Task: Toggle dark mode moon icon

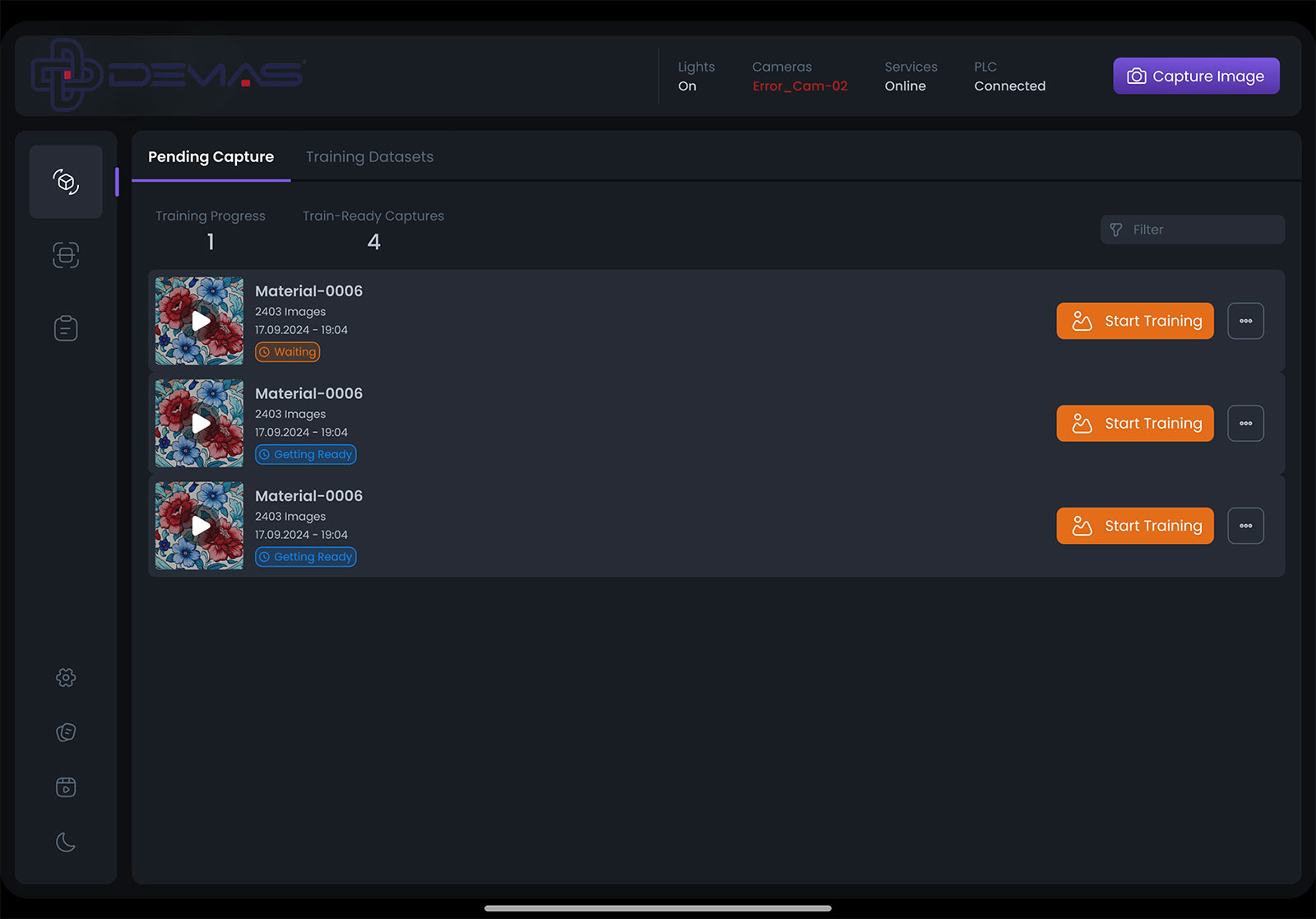Action: 66,842
